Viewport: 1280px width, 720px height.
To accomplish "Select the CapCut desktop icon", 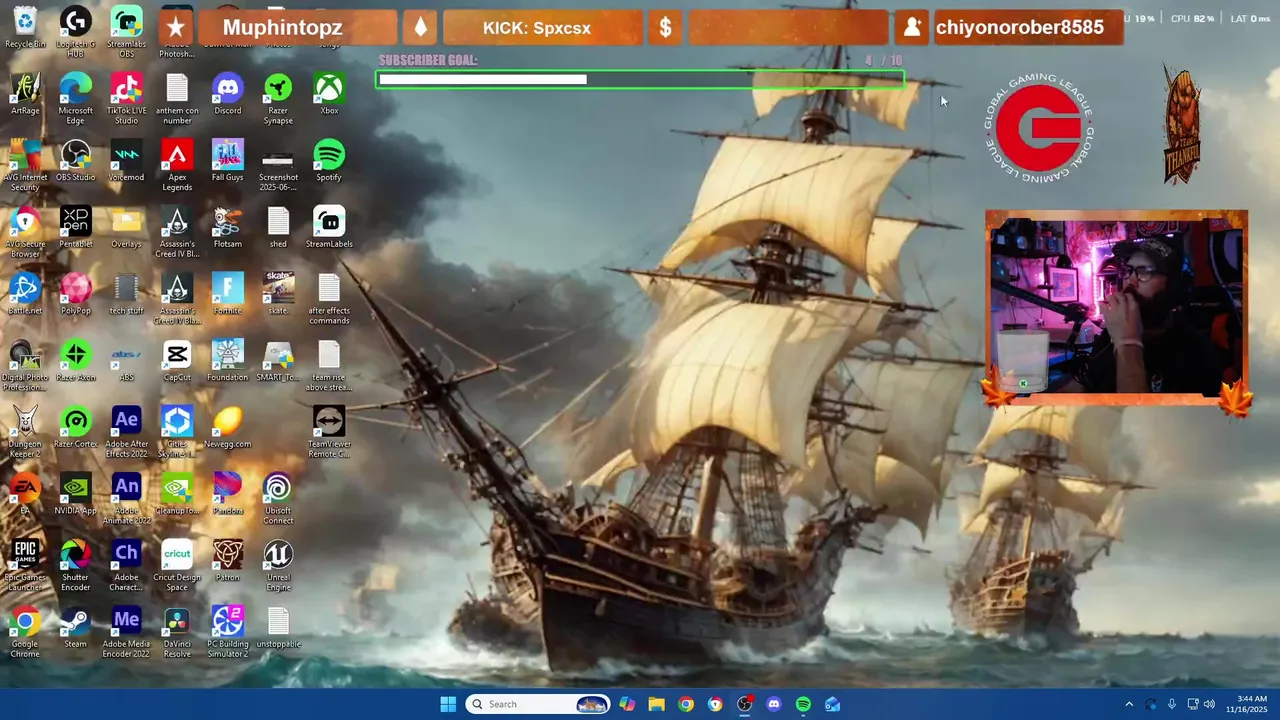I will [177, 361].
